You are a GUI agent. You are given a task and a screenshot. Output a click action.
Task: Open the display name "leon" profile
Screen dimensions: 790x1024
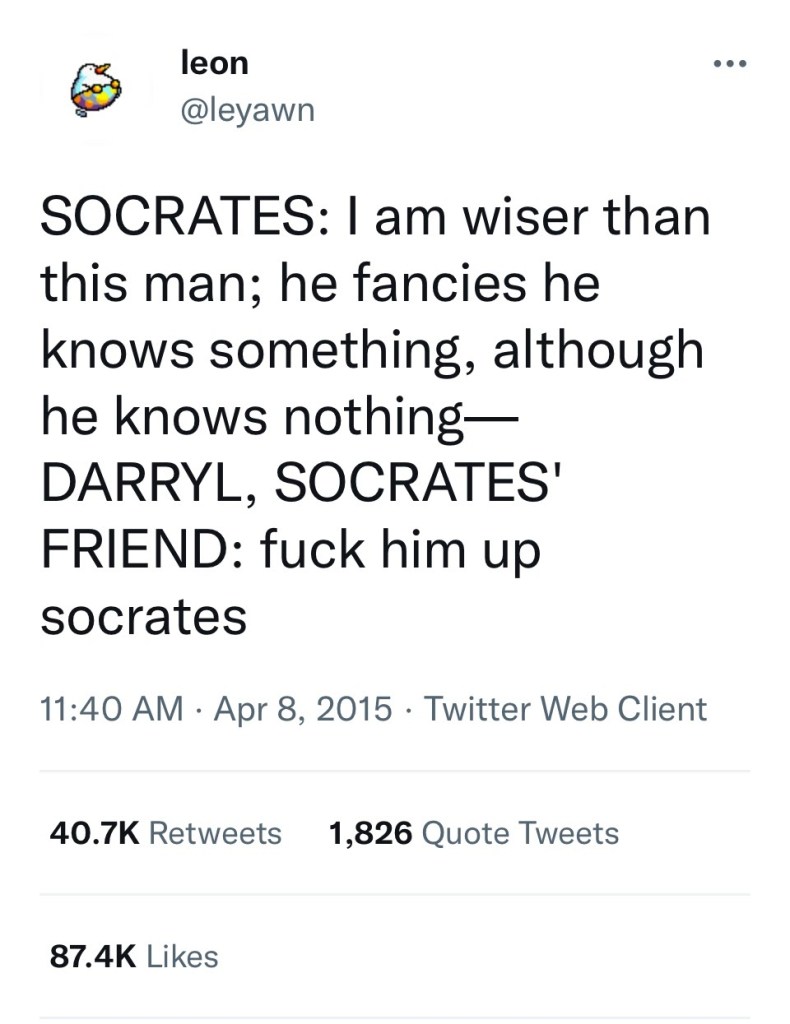[214, 63]
